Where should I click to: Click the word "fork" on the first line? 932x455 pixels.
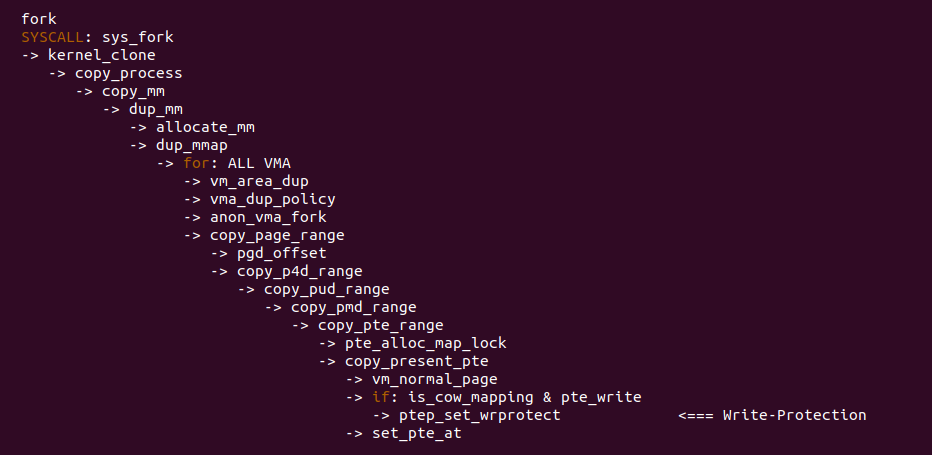[x=39, y=19]
